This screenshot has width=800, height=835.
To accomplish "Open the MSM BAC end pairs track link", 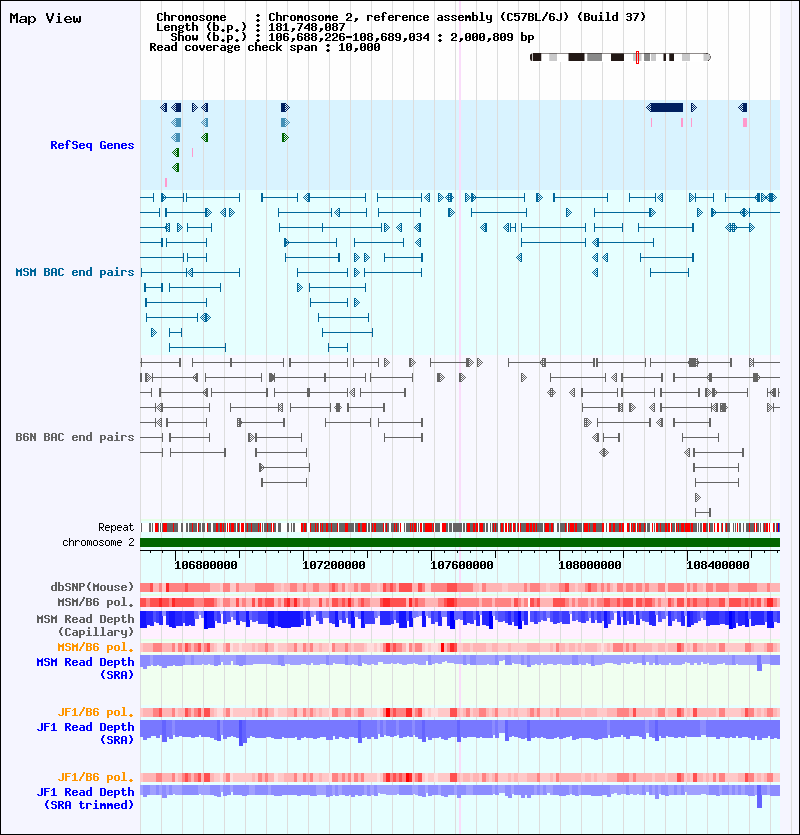I will point(75,272).
